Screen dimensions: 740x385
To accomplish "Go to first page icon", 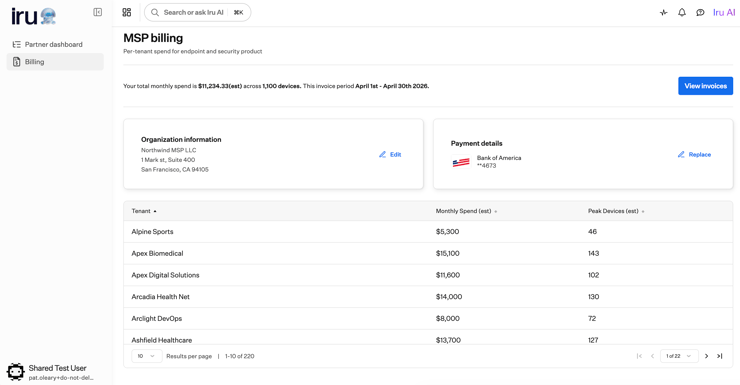I will [x=639, y=356].
